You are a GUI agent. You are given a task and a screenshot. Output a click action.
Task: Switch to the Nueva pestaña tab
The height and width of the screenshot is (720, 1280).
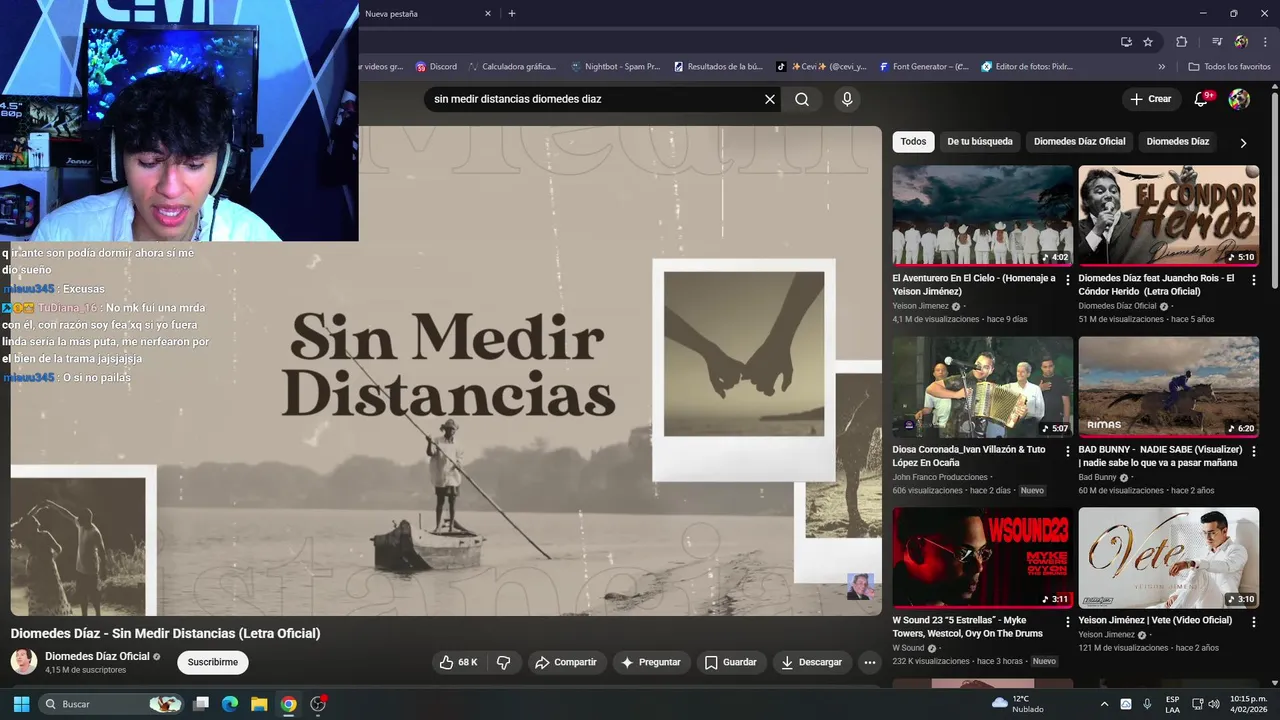click(x=420, y=14)
